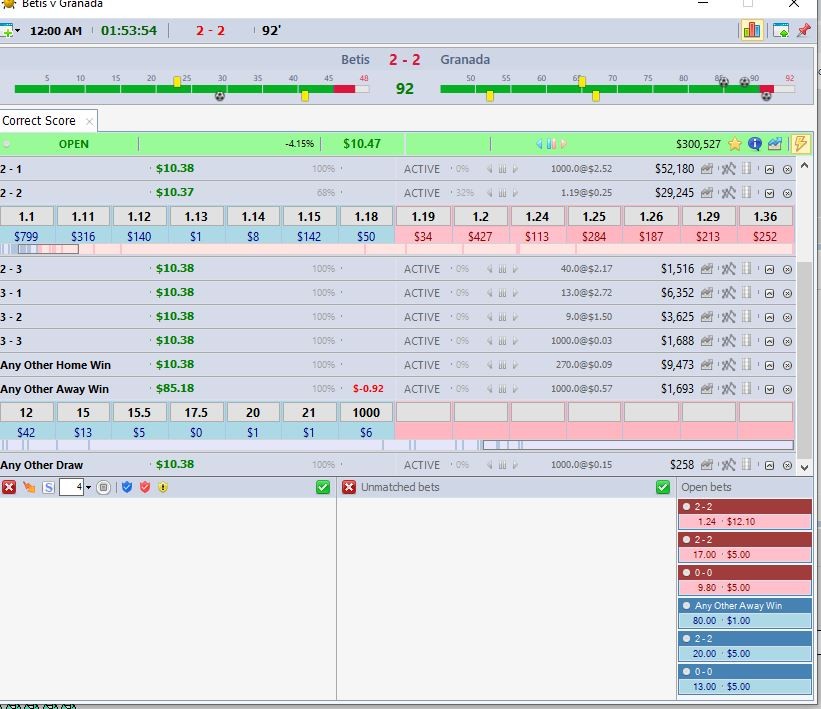Click the red pushpin icon
This screenshot has width=821, height=709.
pos(803,30)
